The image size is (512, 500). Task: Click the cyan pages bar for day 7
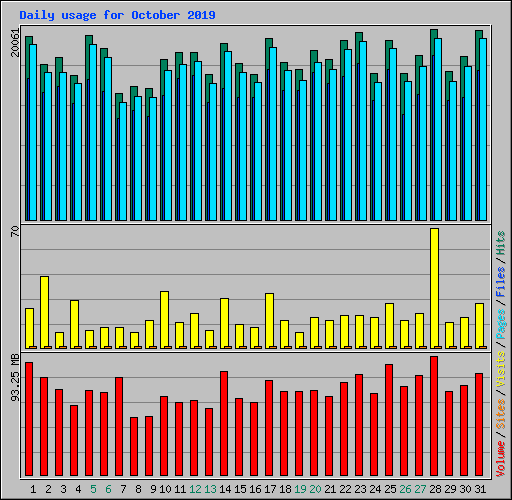[x=123, y=161]
